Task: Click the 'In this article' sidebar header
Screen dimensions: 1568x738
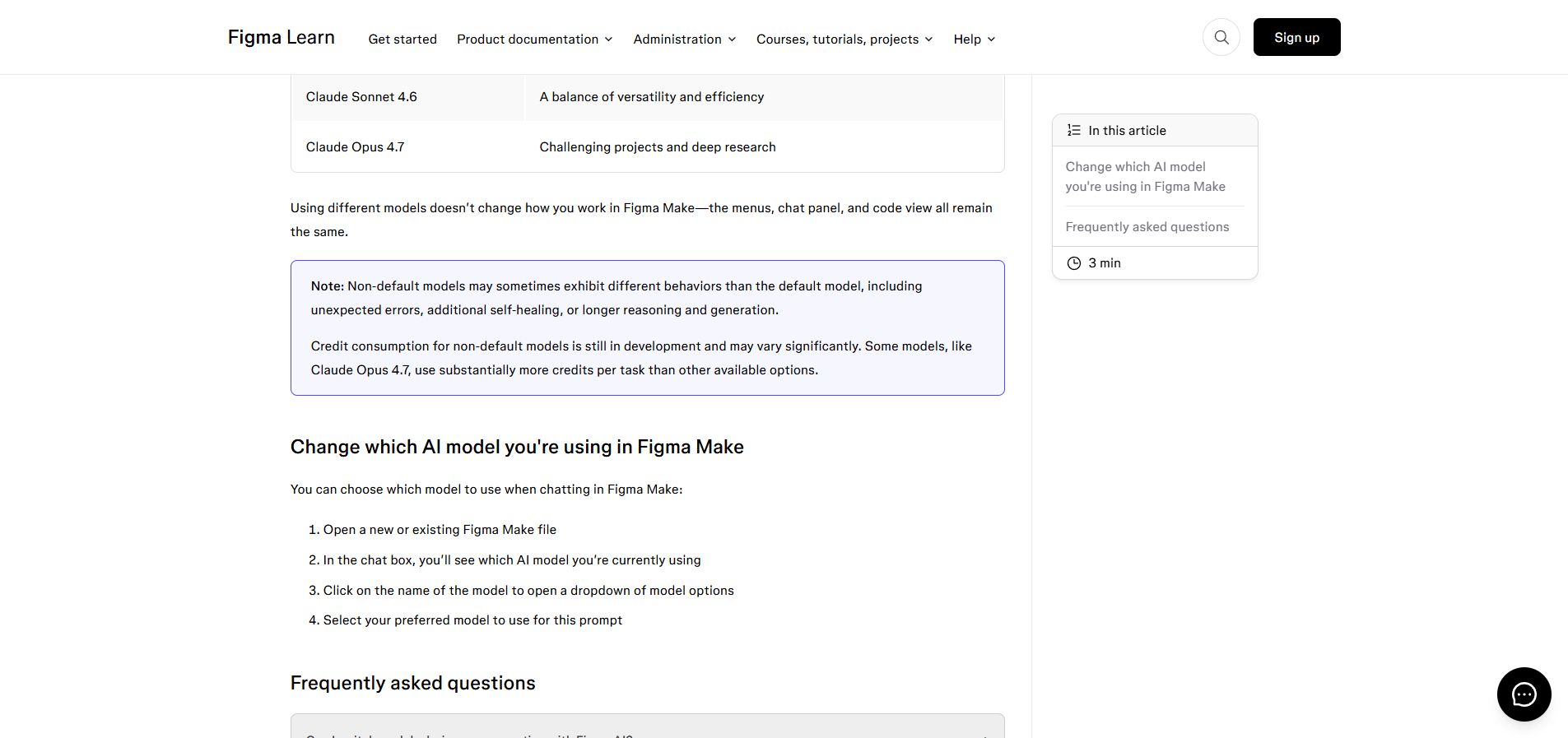Action: coord(1155,131)
